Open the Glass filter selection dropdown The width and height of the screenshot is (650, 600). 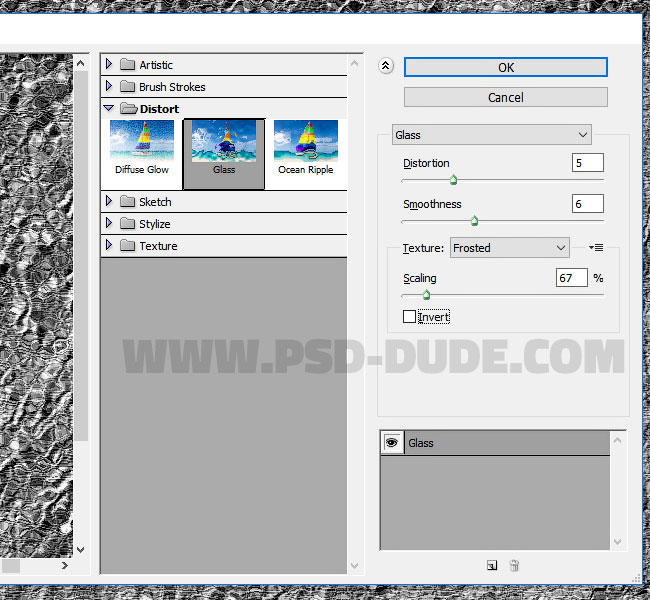tap(492, 135)
